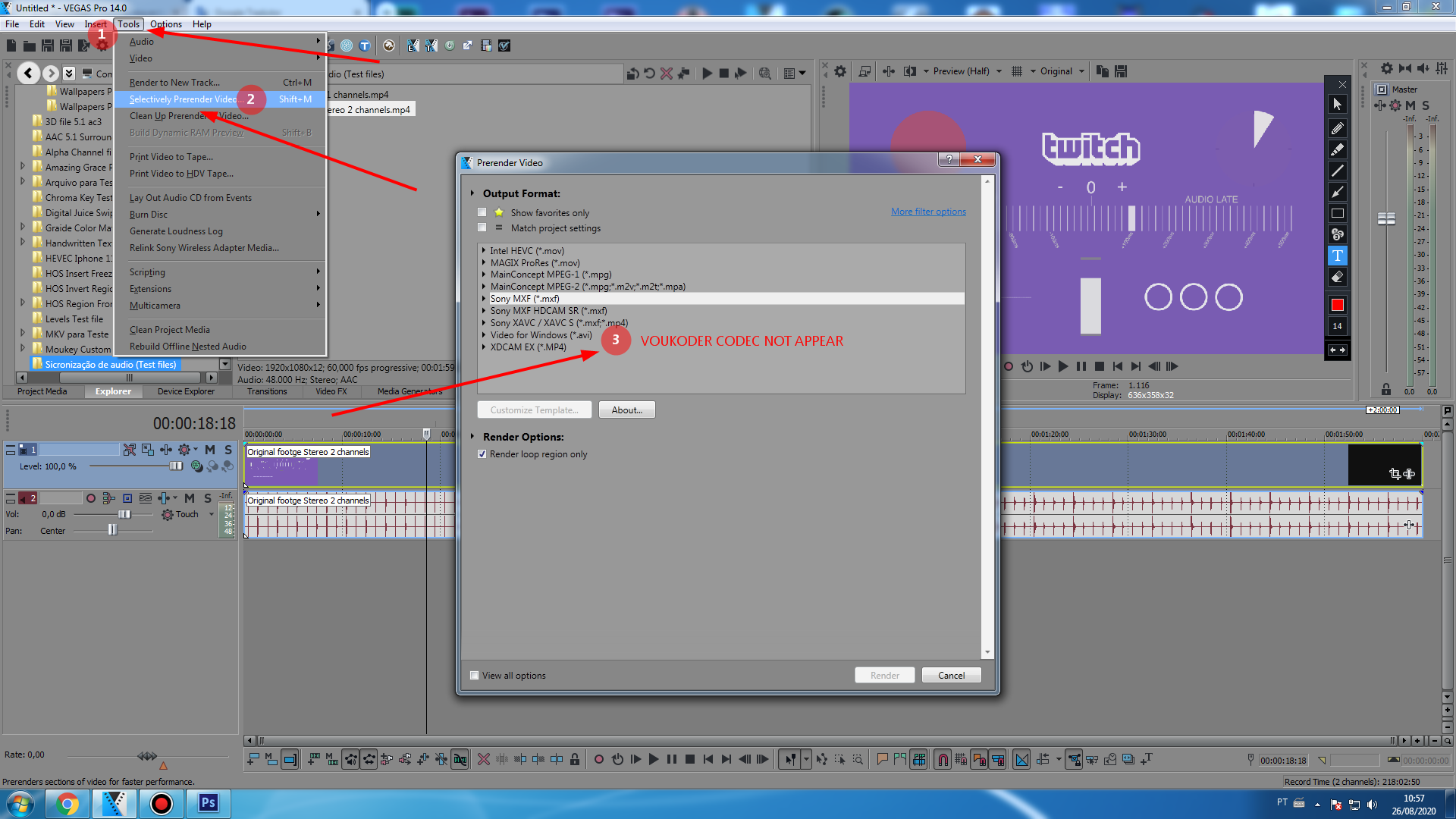Switch to the Transitions tab
Image resolution: width=1456 pixels, height=819 pixels.
(x=267, y=391)
